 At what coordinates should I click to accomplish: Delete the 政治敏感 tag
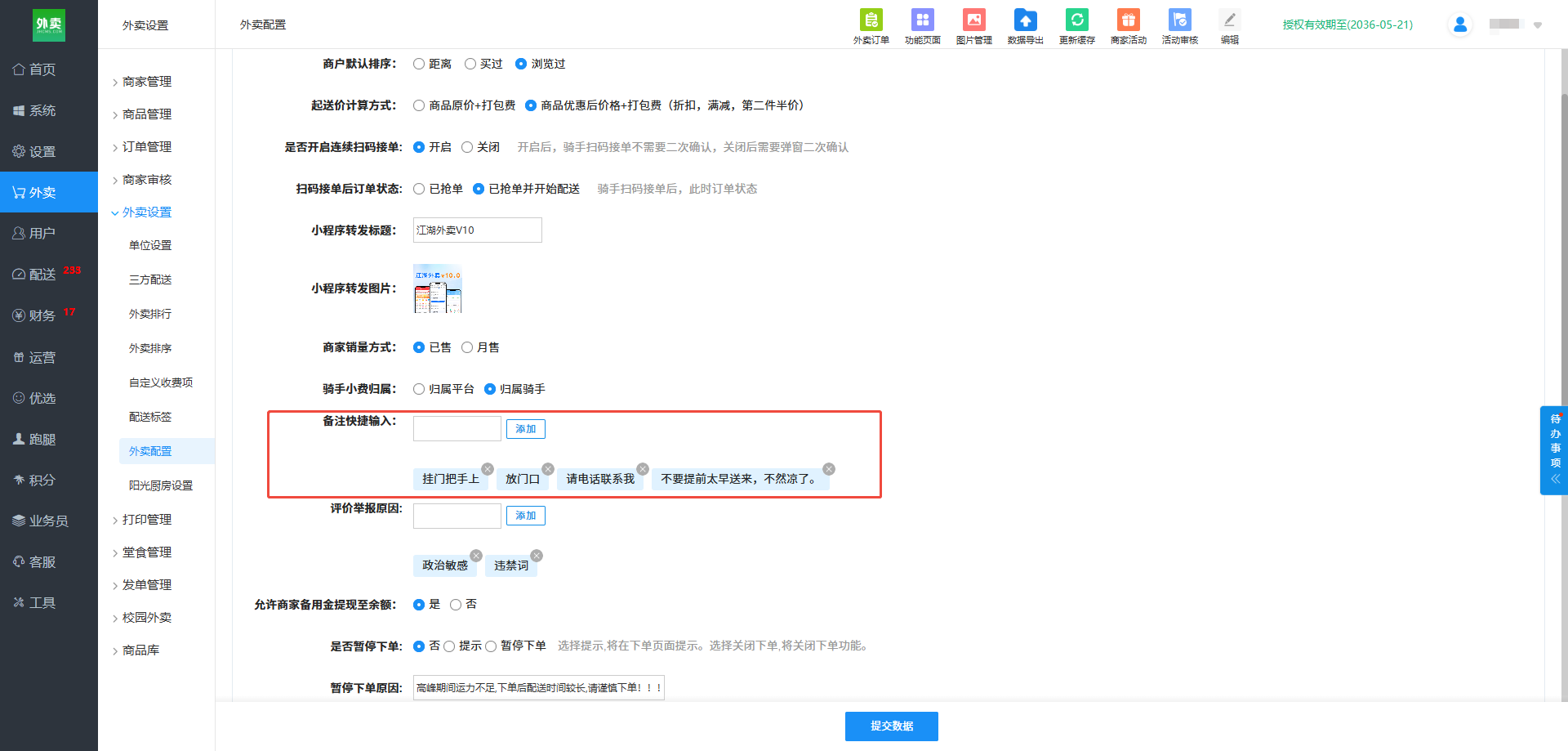[x=476, y=556]
